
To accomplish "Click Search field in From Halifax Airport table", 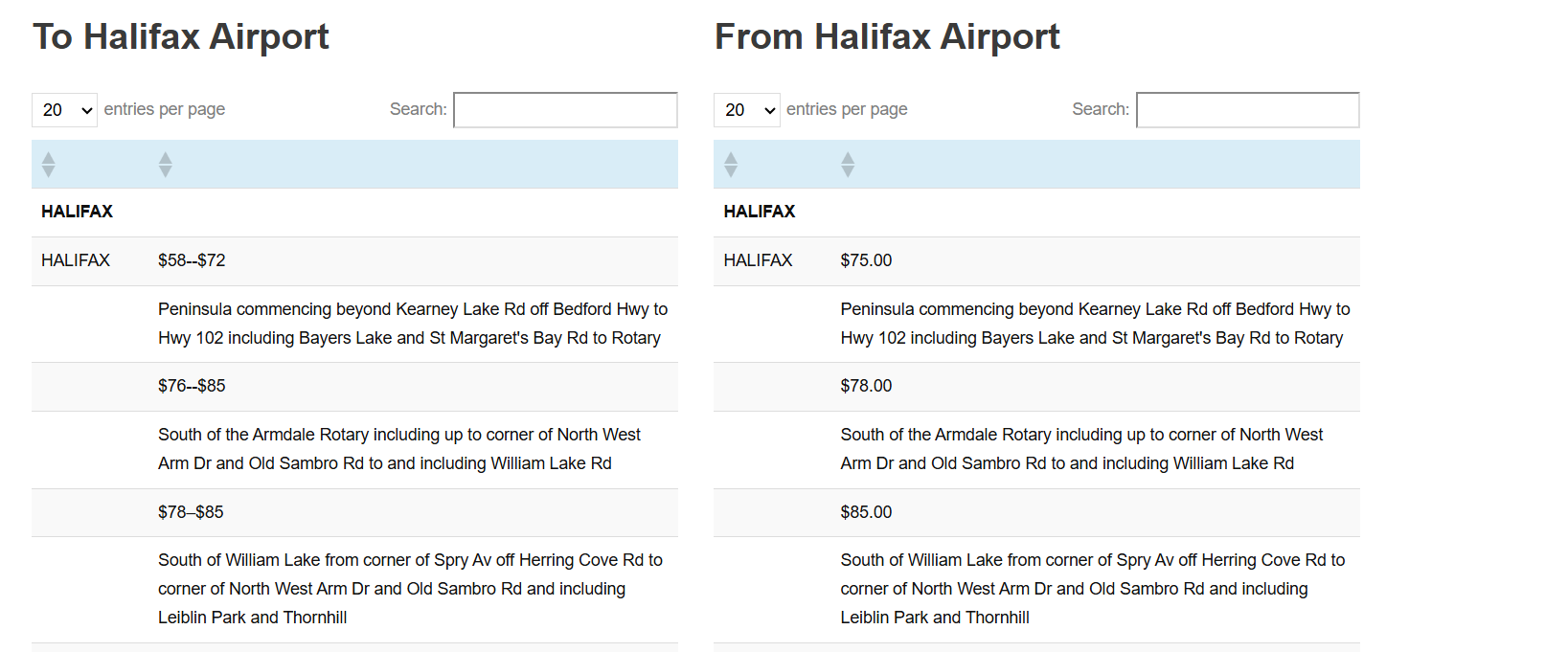I will click(x=1247, y=110).
